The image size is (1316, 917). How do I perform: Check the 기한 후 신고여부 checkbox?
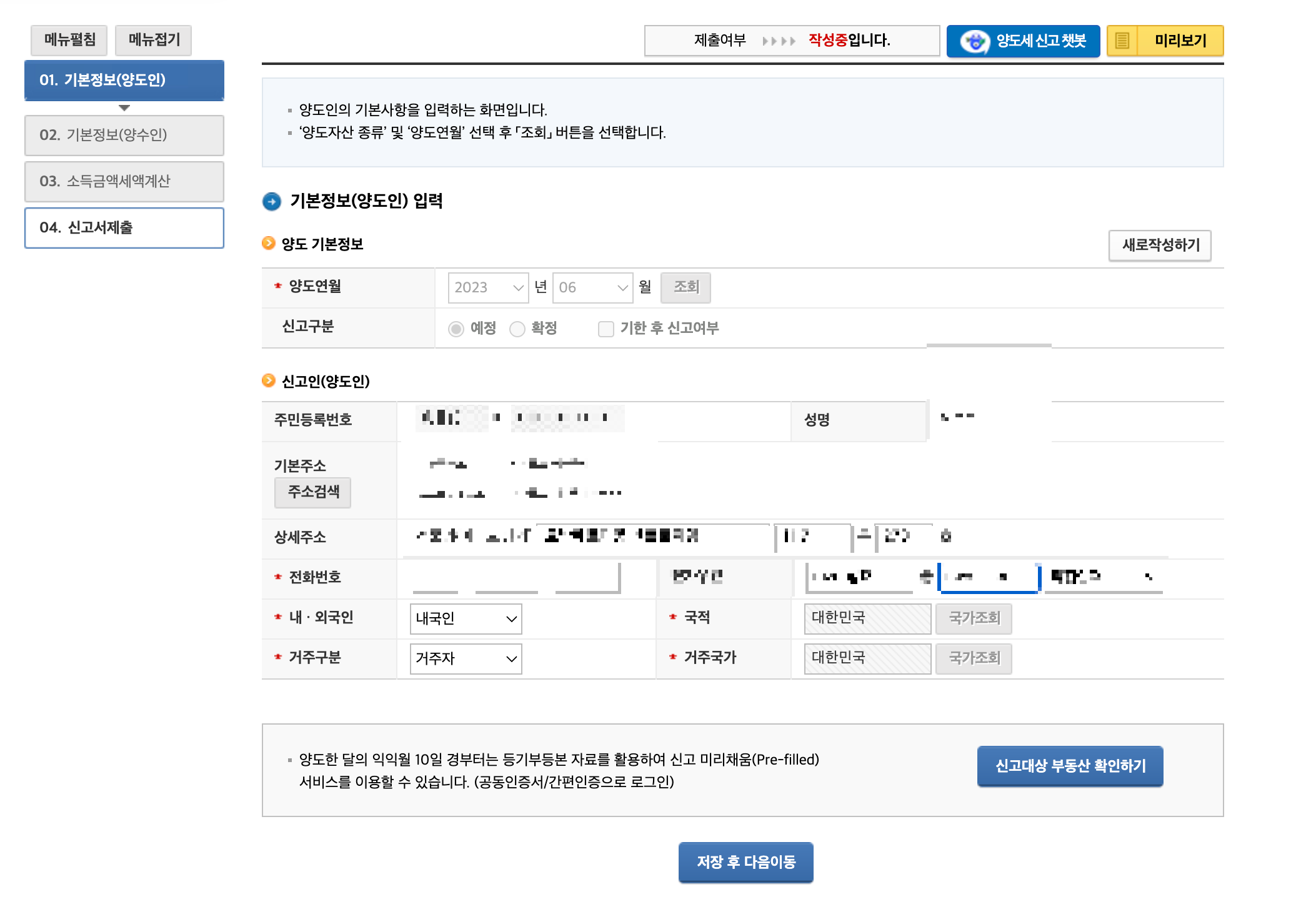606,329
